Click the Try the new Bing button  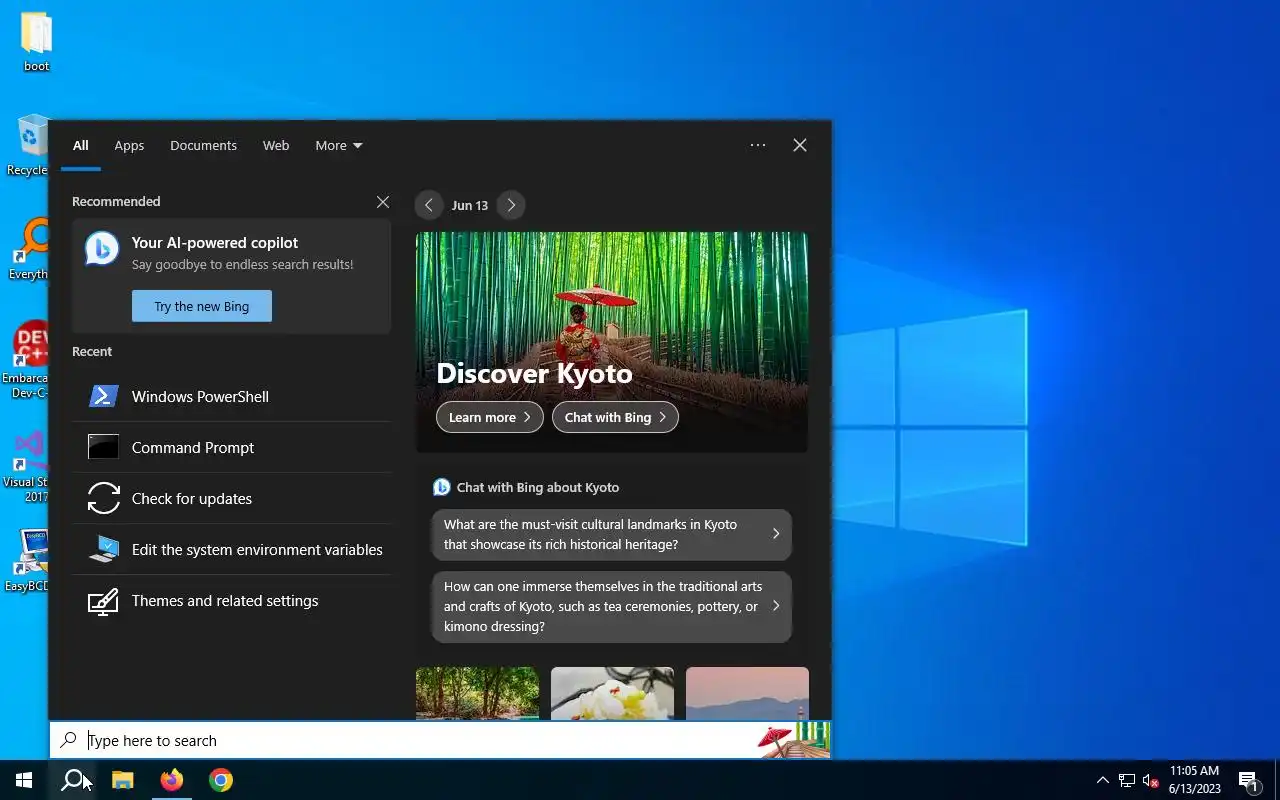202,306
